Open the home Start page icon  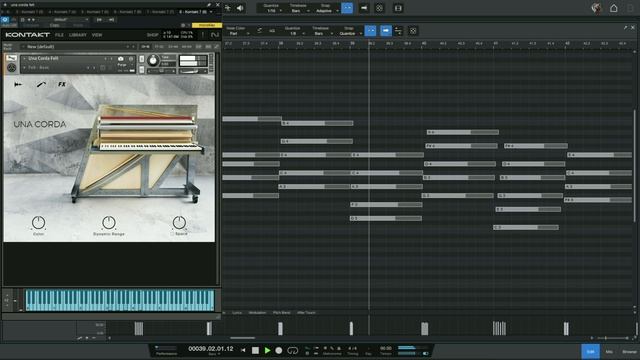(613, 8)
